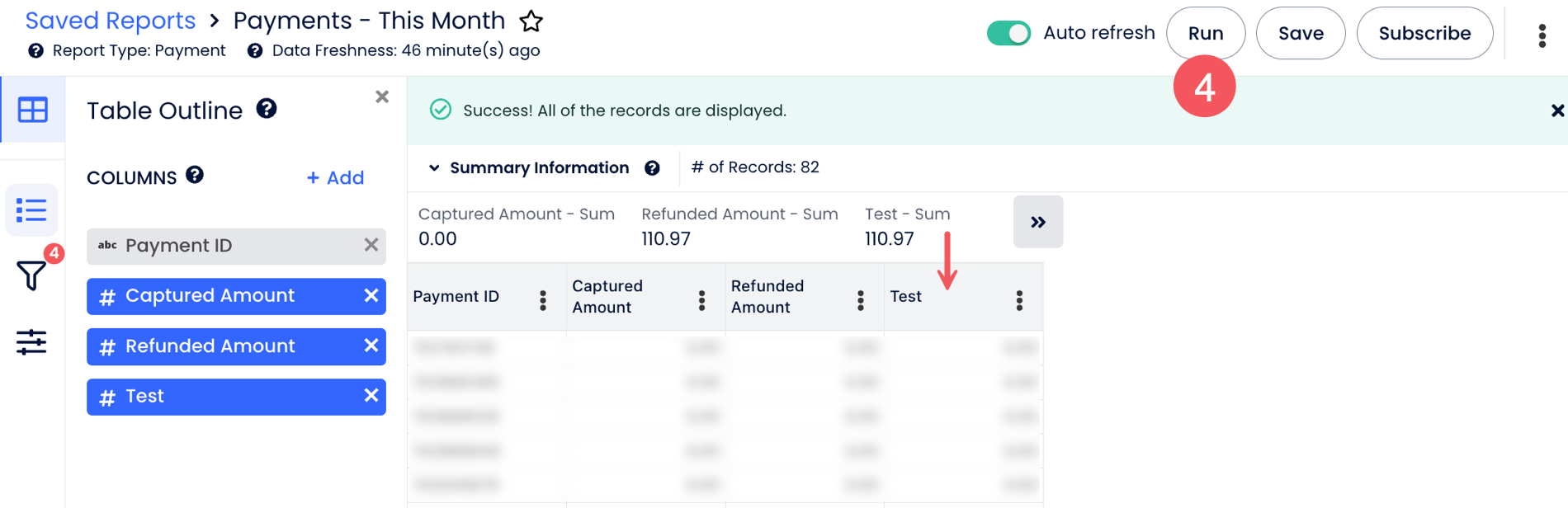Add a new column with + Add
This screenshot has width=1568, height=508.
pyautogui.click(x=335, y=178)
